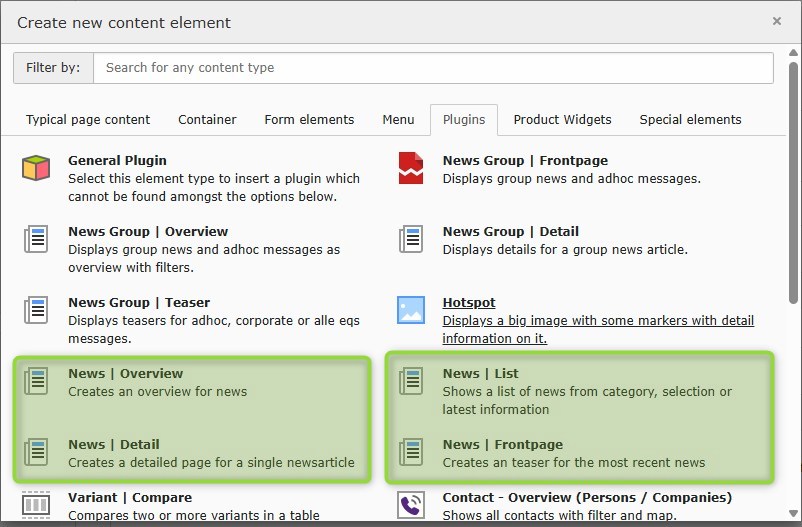Image resolution: width=802 pixels, height=527 pixels.
Task: Click the General Plugin cube icon
Action: coord(36,168)
